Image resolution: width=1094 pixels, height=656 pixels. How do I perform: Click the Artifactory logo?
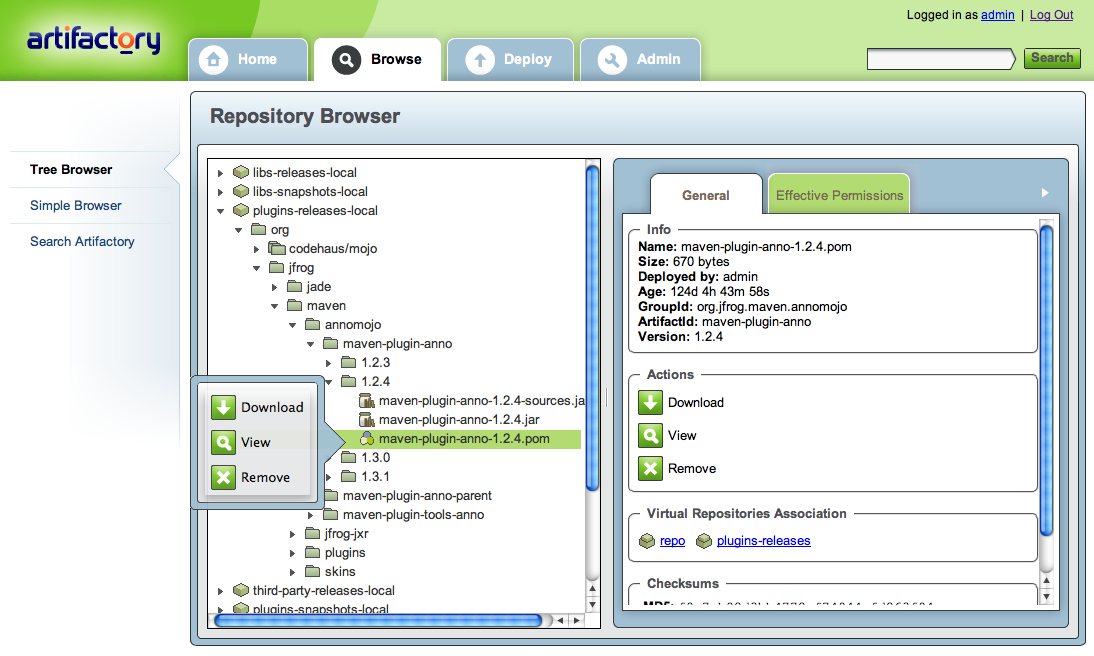pos(93,40)
